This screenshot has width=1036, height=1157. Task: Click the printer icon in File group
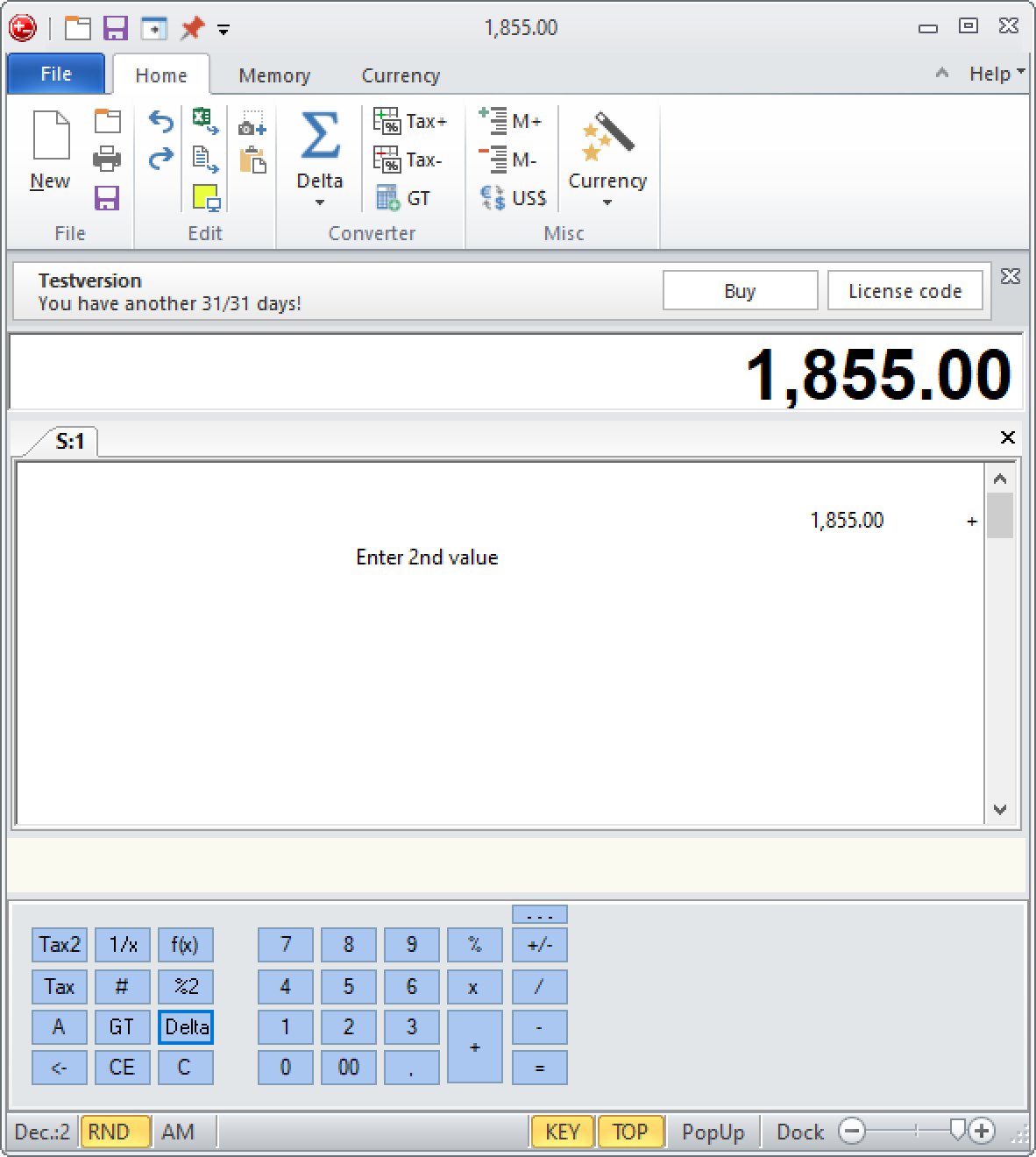click(107, 159)
